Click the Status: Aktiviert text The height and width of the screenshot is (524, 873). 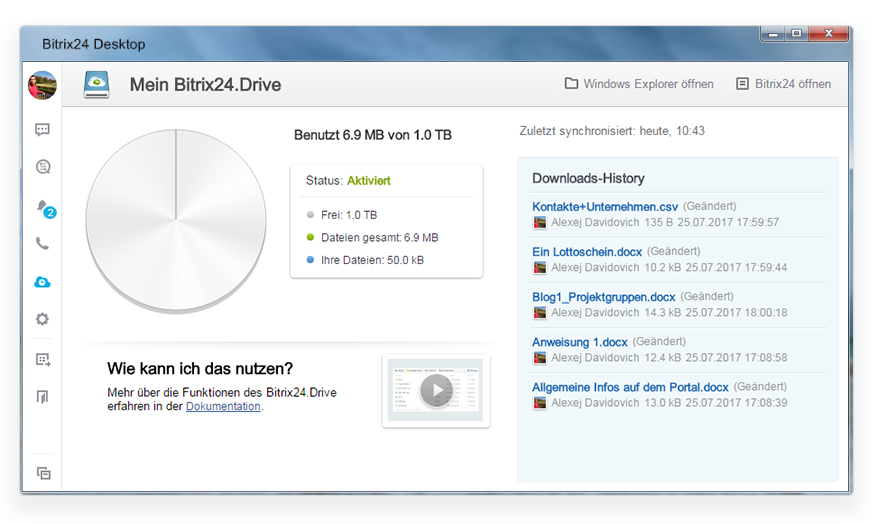348,180
